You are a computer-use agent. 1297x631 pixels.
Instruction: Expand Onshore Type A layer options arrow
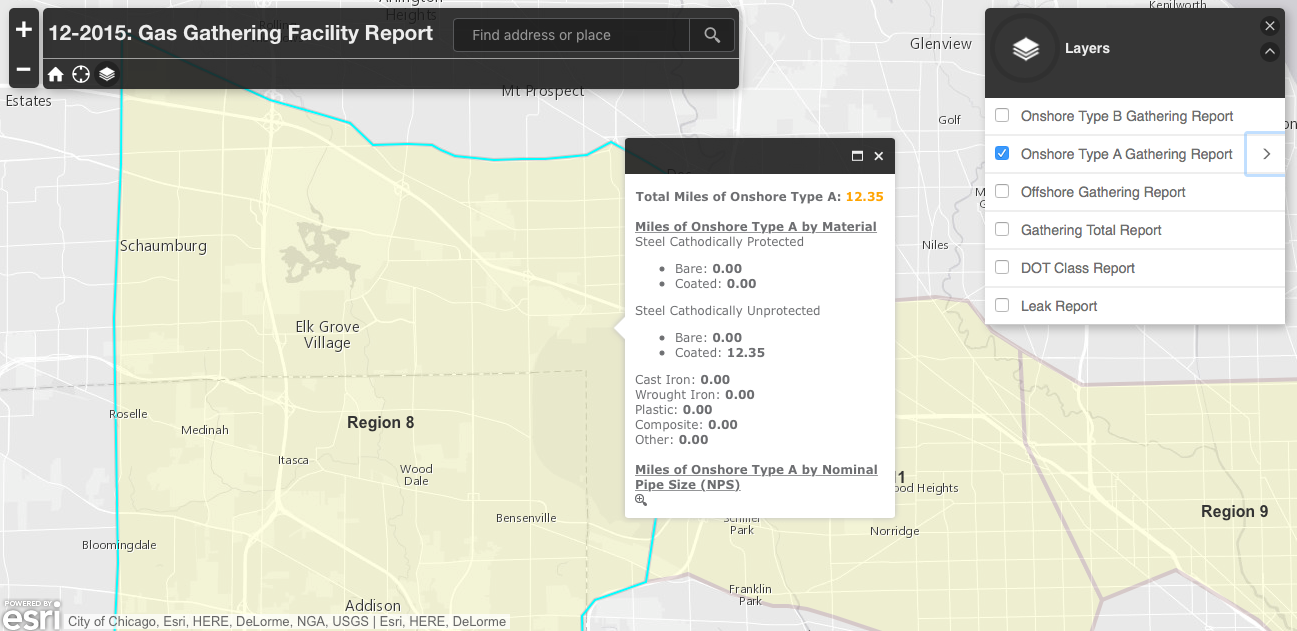click(1266, 154)
